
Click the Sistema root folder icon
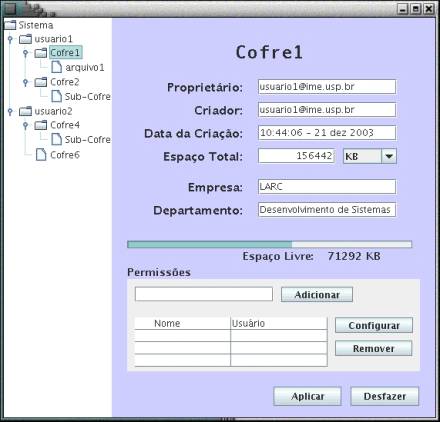click(10, 25)
